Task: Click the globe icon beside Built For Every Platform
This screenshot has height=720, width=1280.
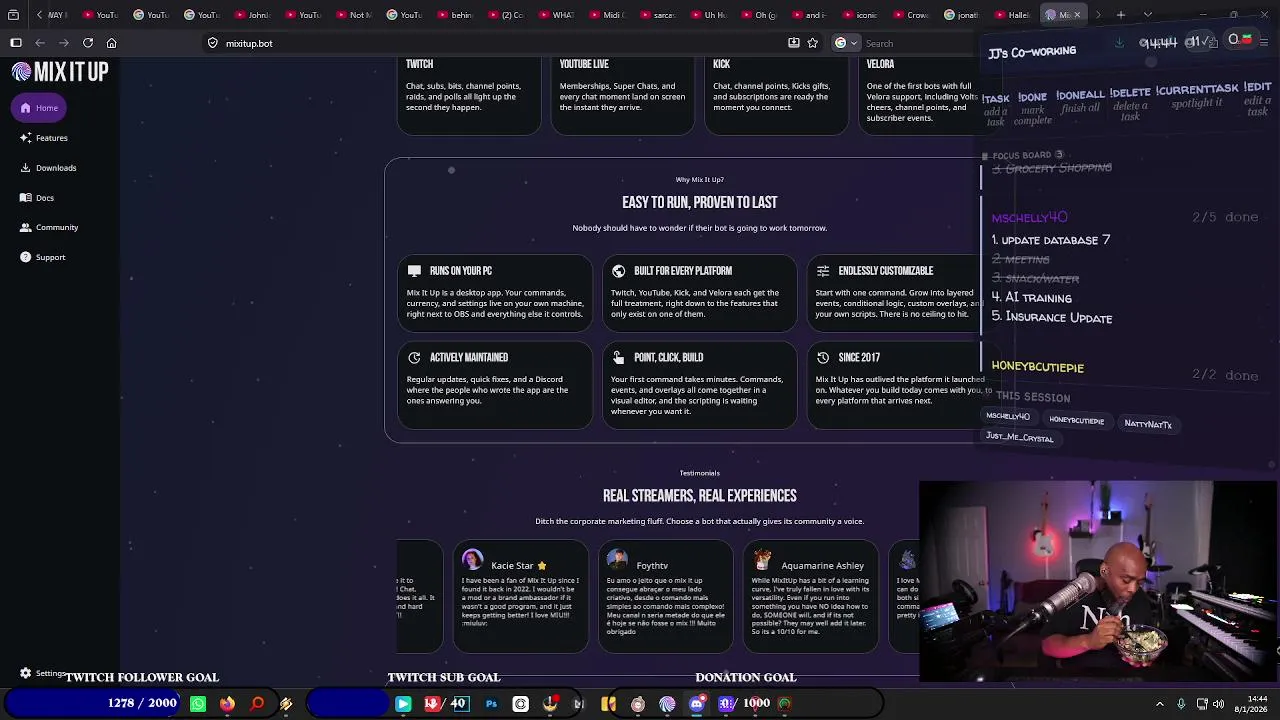Action: pyautogui.click(x=618, y=271)
